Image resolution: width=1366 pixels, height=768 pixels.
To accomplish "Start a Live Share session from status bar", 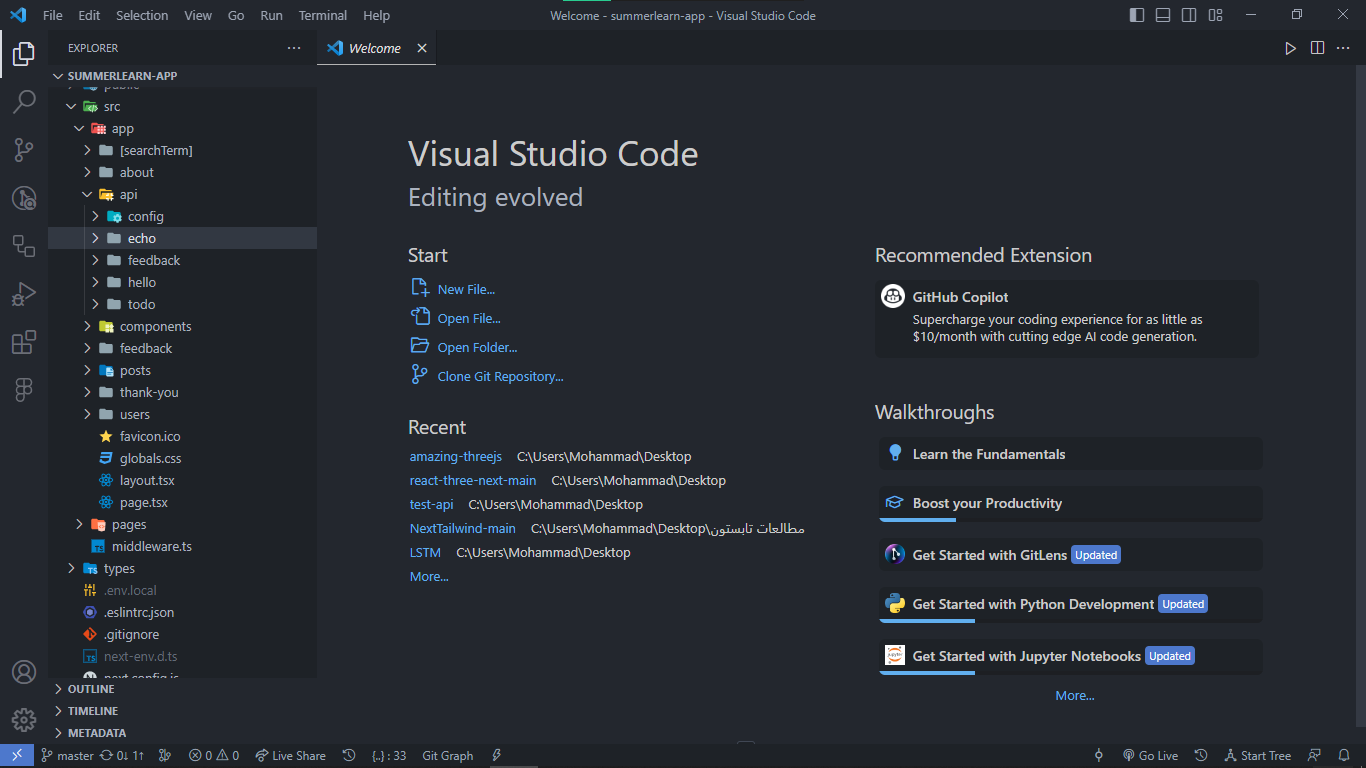I will 290,756.
